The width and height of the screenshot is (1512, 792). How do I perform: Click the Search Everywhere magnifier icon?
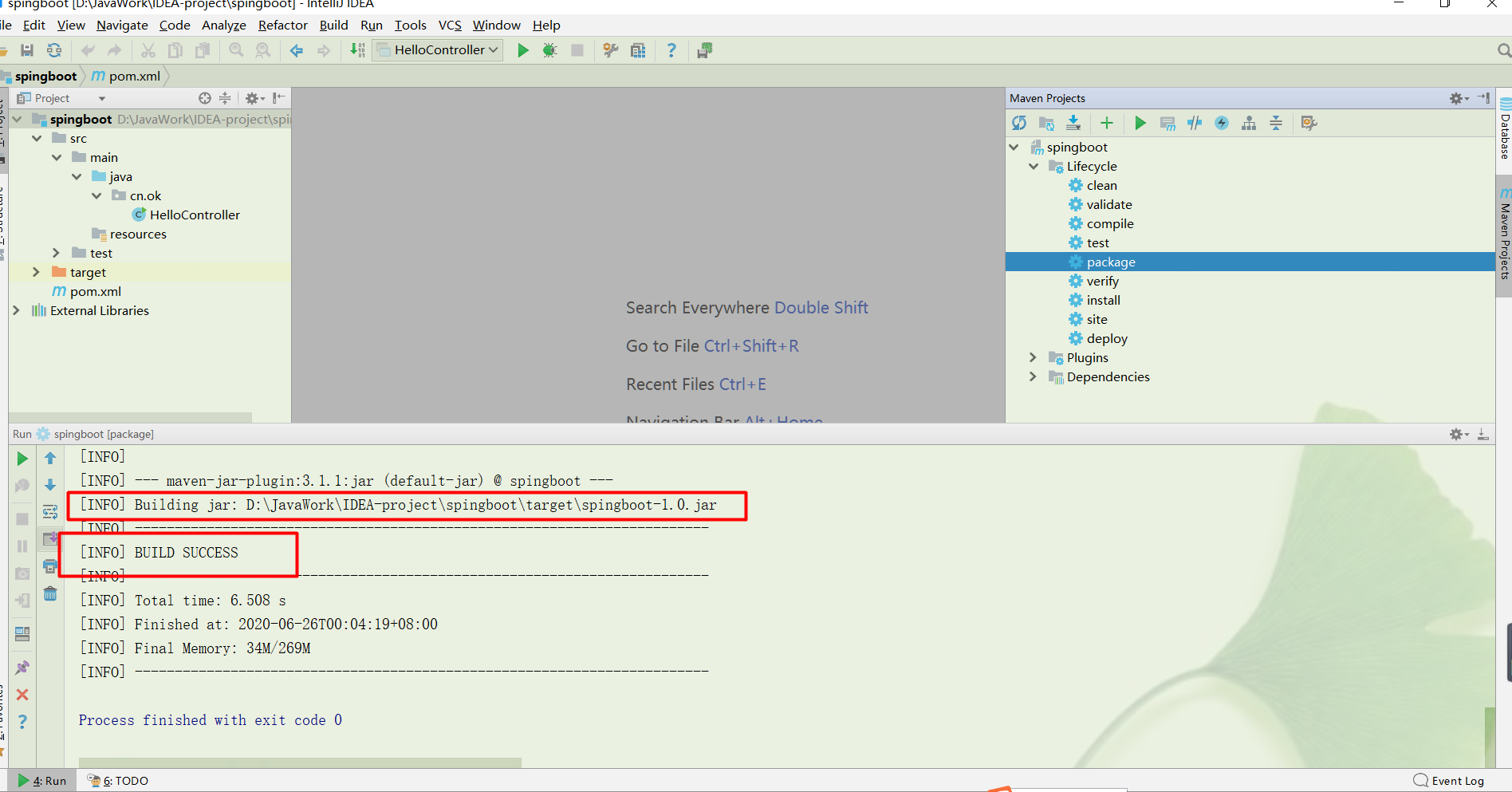1504,50
